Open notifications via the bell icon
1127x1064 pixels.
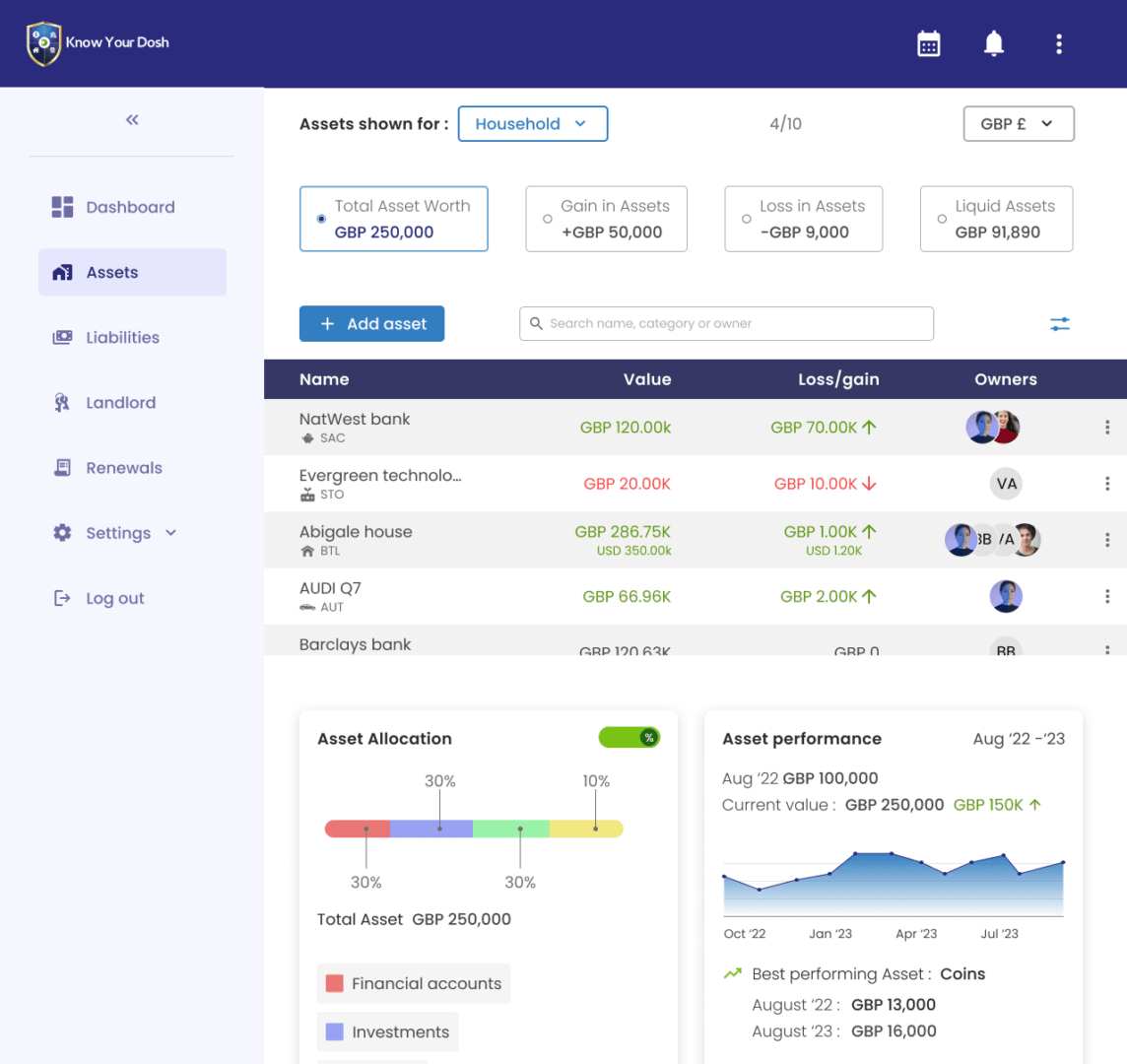click(993, 43)
